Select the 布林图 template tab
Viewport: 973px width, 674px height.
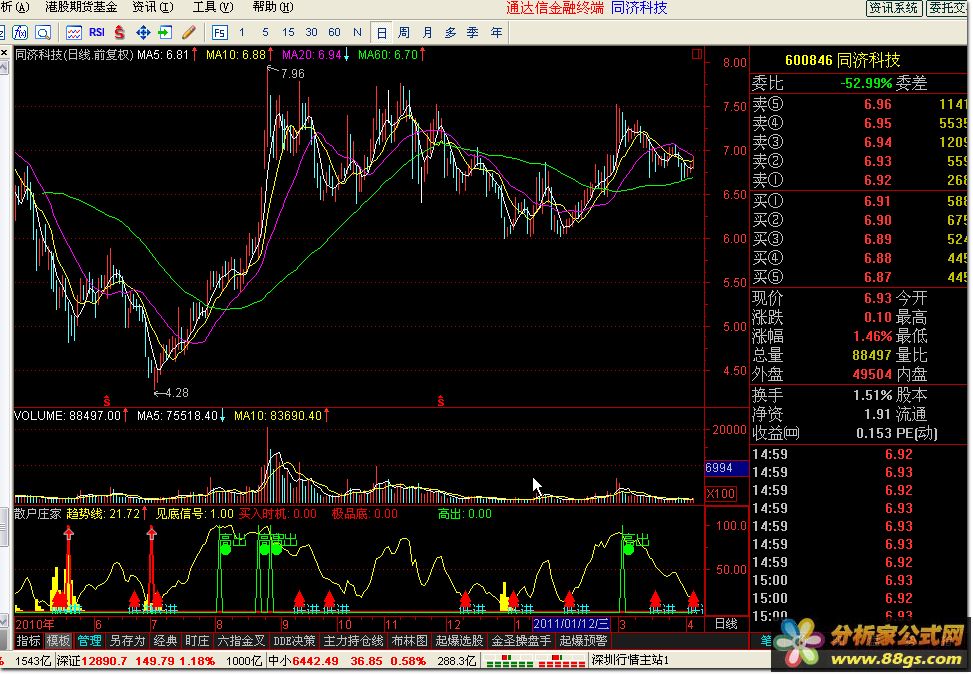pyautogui.click(x=410, y=640)
